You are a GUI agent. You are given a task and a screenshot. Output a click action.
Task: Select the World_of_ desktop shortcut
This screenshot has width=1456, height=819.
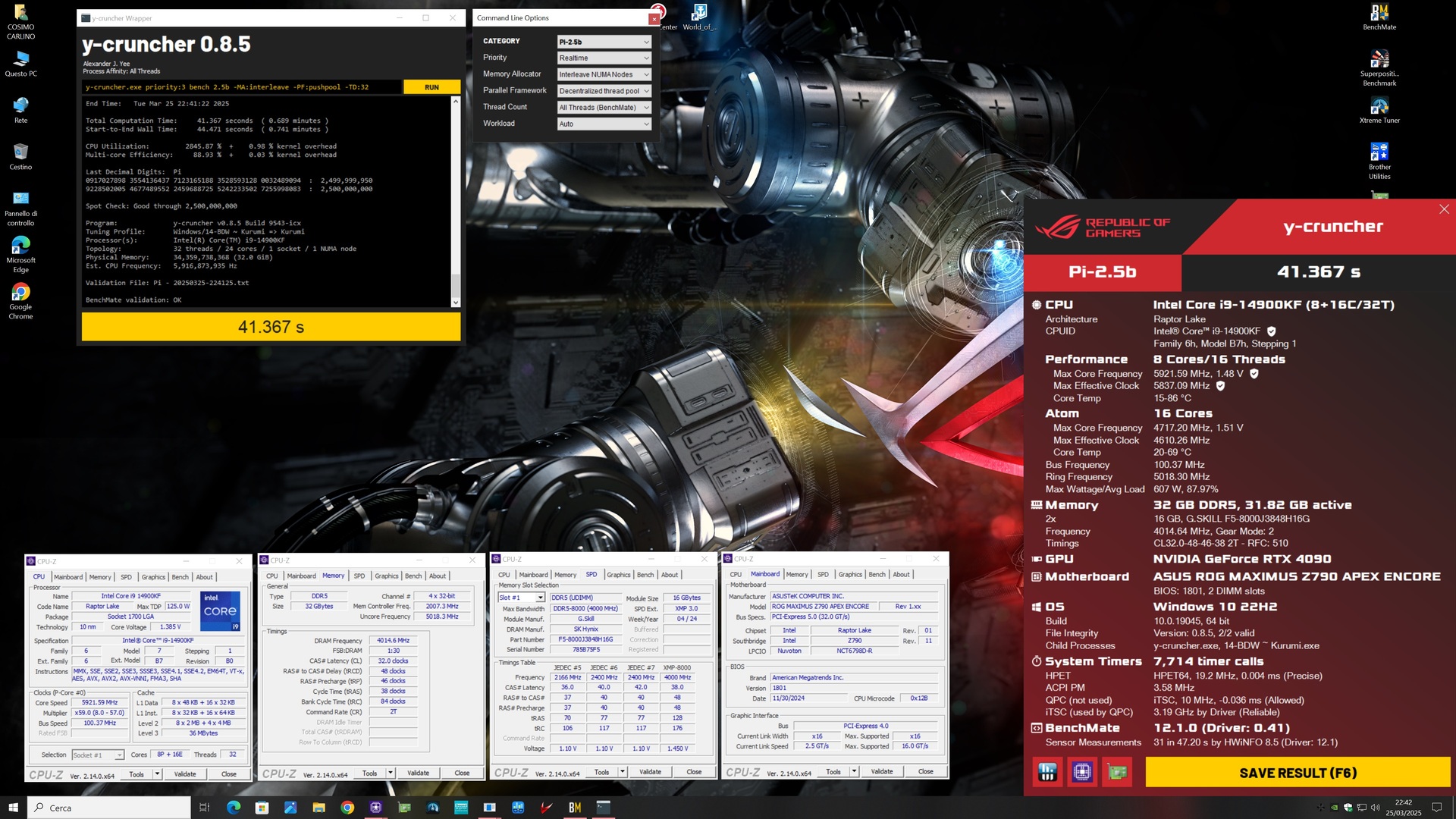pos(699,17)
